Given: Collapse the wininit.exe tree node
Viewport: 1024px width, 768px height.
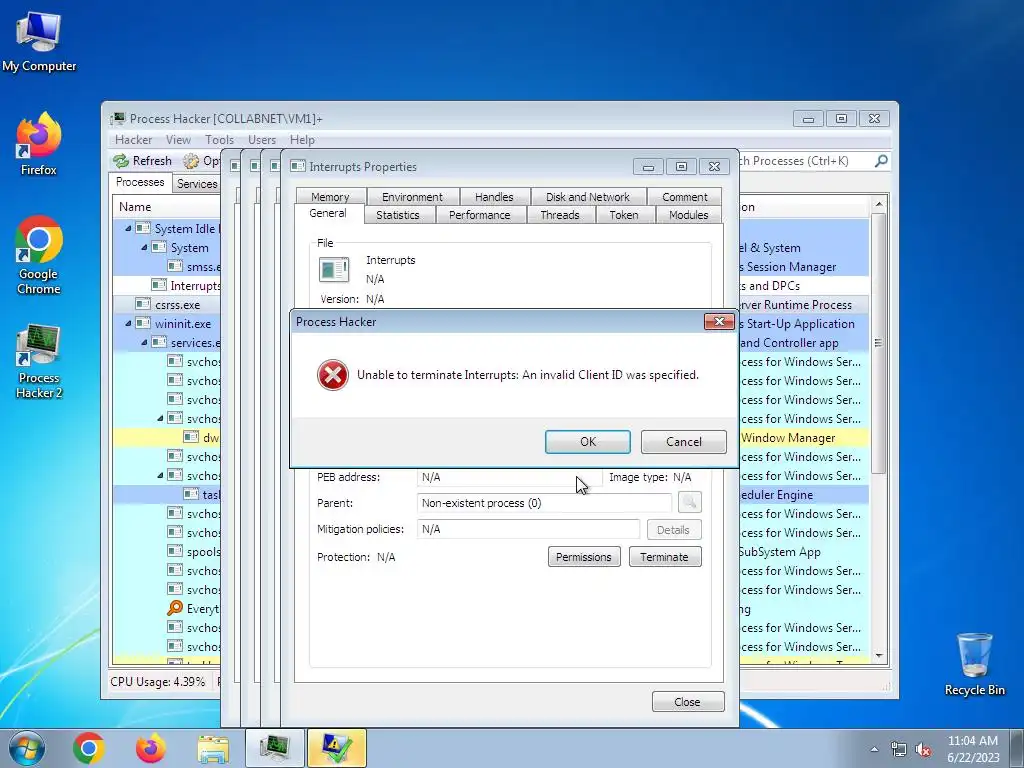Looking at the screenshot, I should (x=128, y=323).
